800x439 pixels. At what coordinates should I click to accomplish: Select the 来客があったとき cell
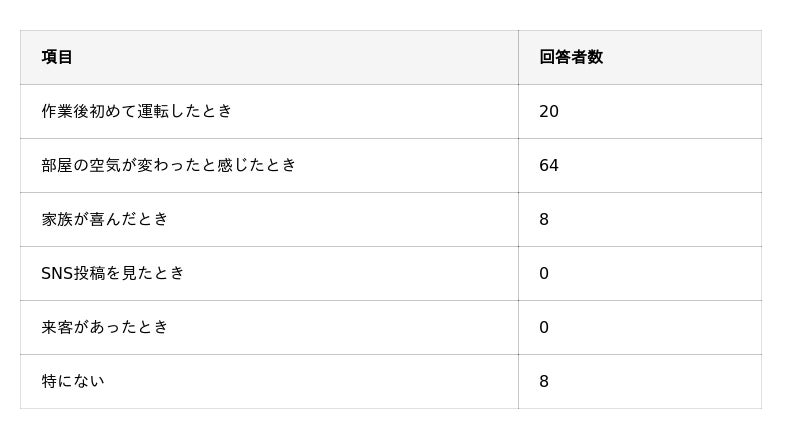click(105, 327)
